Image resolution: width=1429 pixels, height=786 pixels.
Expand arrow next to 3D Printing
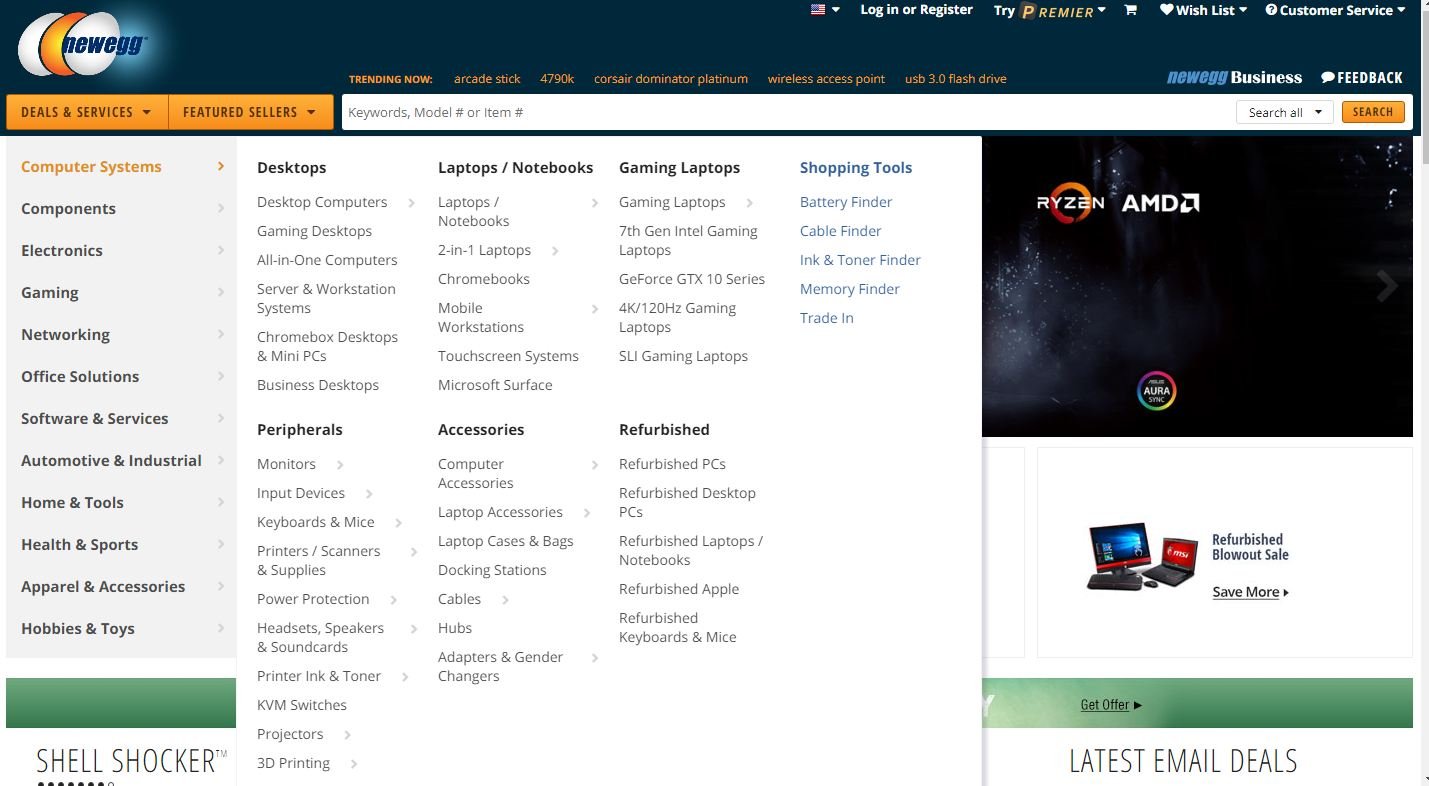[354, 764]
